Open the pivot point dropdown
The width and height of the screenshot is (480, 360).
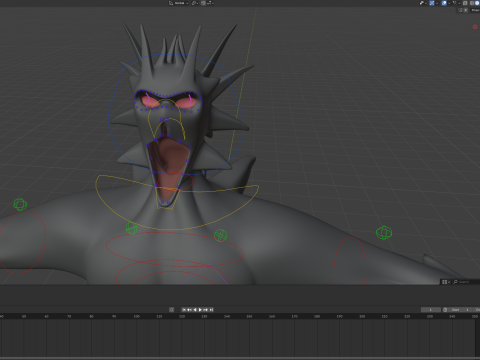[195, 3]
